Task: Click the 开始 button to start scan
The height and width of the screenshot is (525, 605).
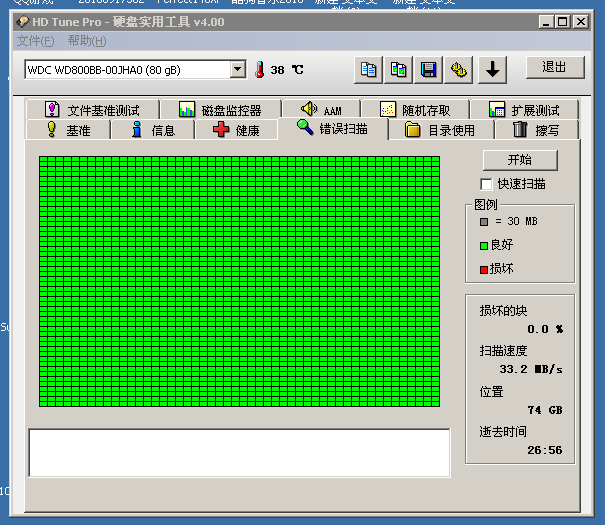Action: 520,160
